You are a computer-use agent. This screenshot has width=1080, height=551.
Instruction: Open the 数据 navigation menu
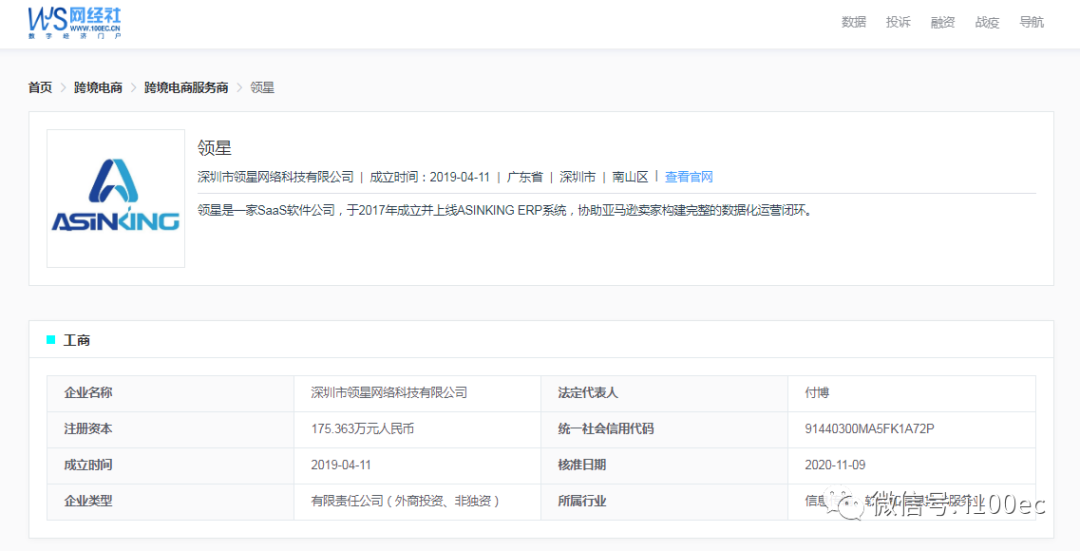(853, 22)
